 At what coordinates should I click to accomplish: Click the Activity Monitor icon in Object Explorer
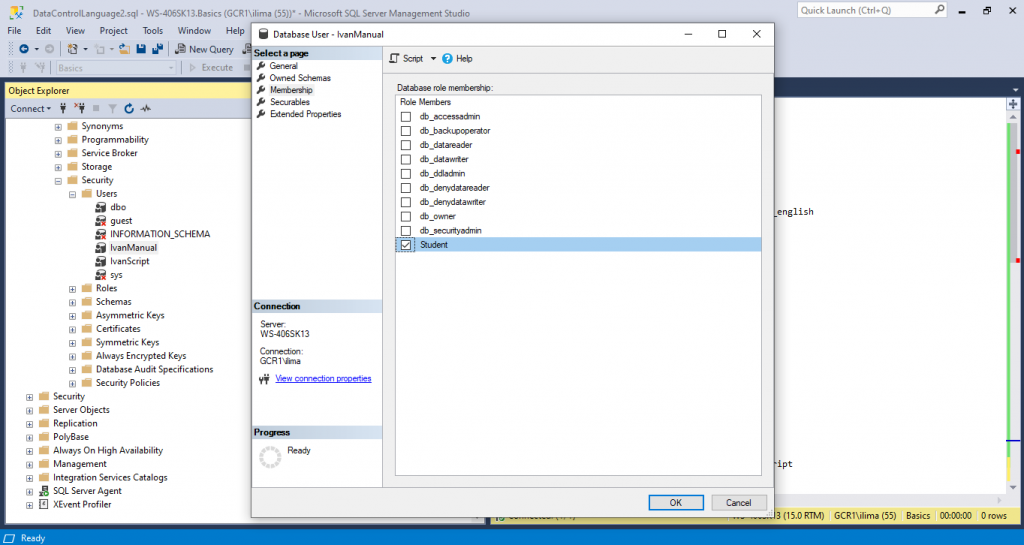[146, 108]
